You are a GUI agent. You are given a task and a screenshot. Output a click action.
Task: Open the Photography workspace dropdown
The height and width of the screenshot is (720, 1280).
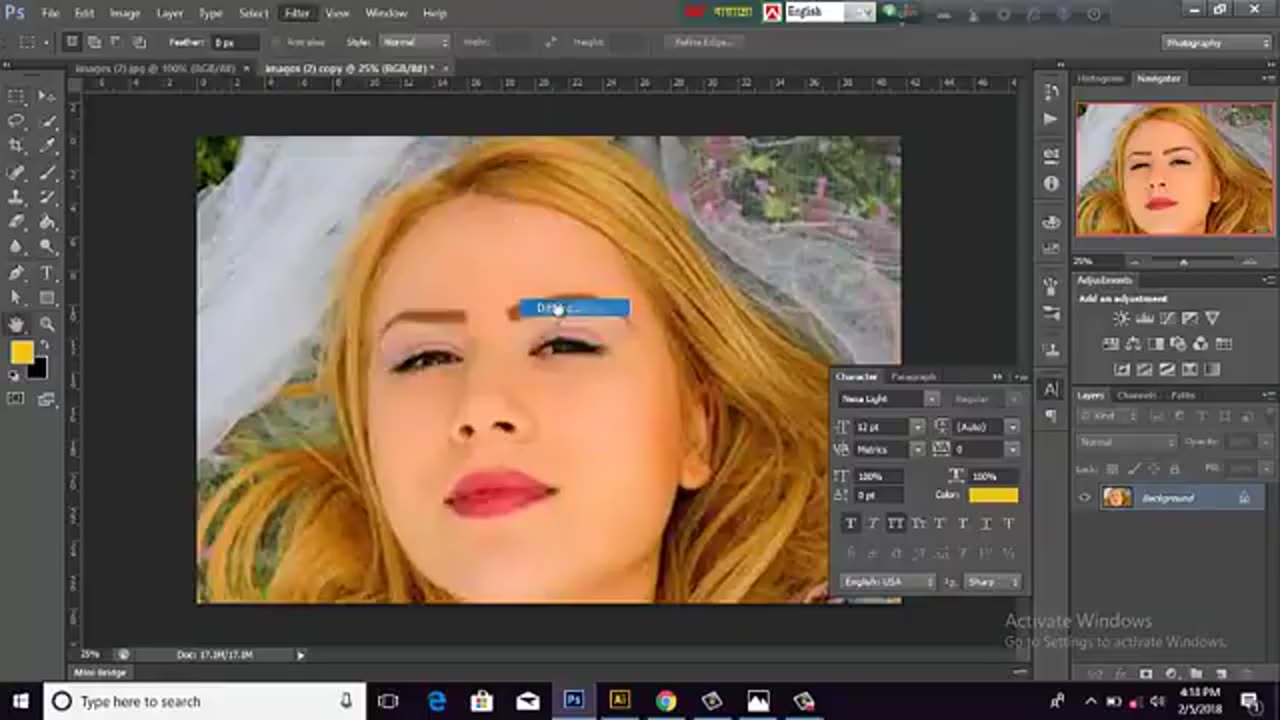[x=1216, y=43]
